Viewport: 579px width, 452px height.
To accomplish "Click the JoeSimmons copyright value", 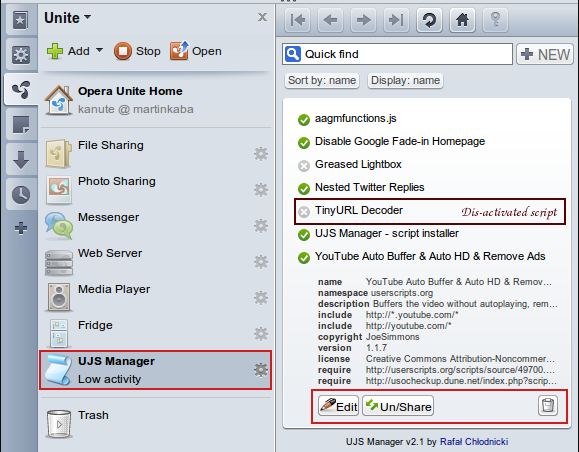I will pos(393,337).
